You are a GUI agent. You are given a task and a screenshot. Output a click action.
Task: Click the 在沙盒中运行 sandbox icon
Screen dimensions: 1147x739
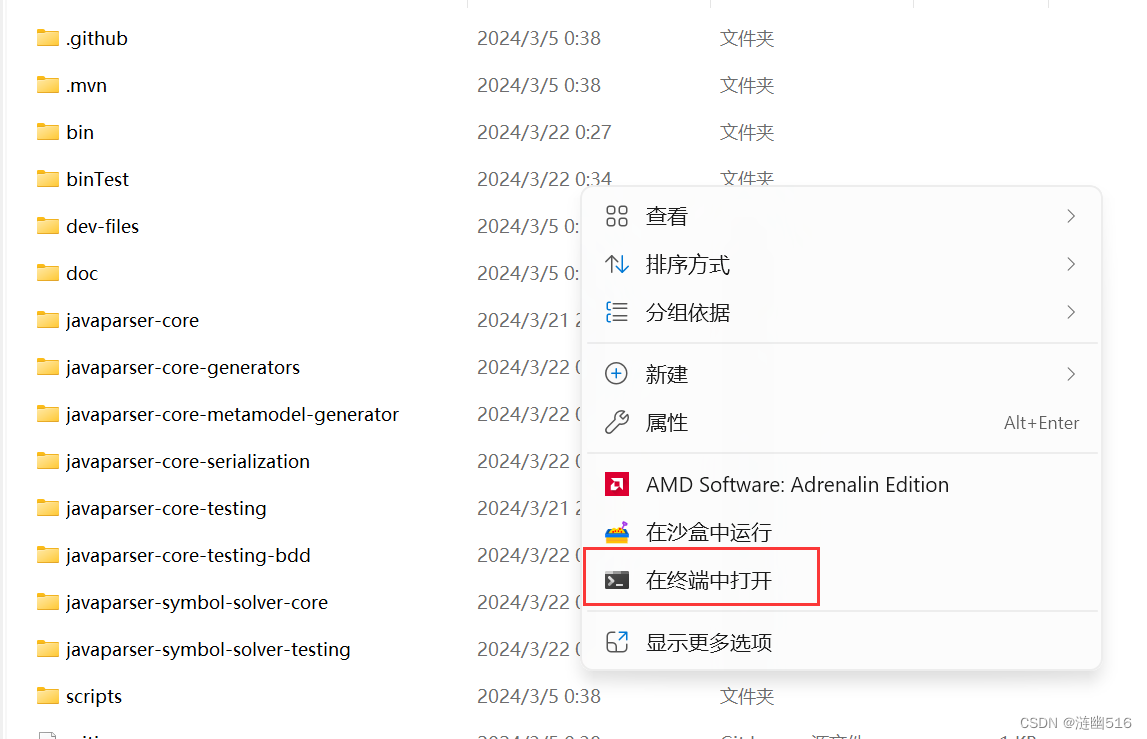pyautogui.click(x=617, y=532)
